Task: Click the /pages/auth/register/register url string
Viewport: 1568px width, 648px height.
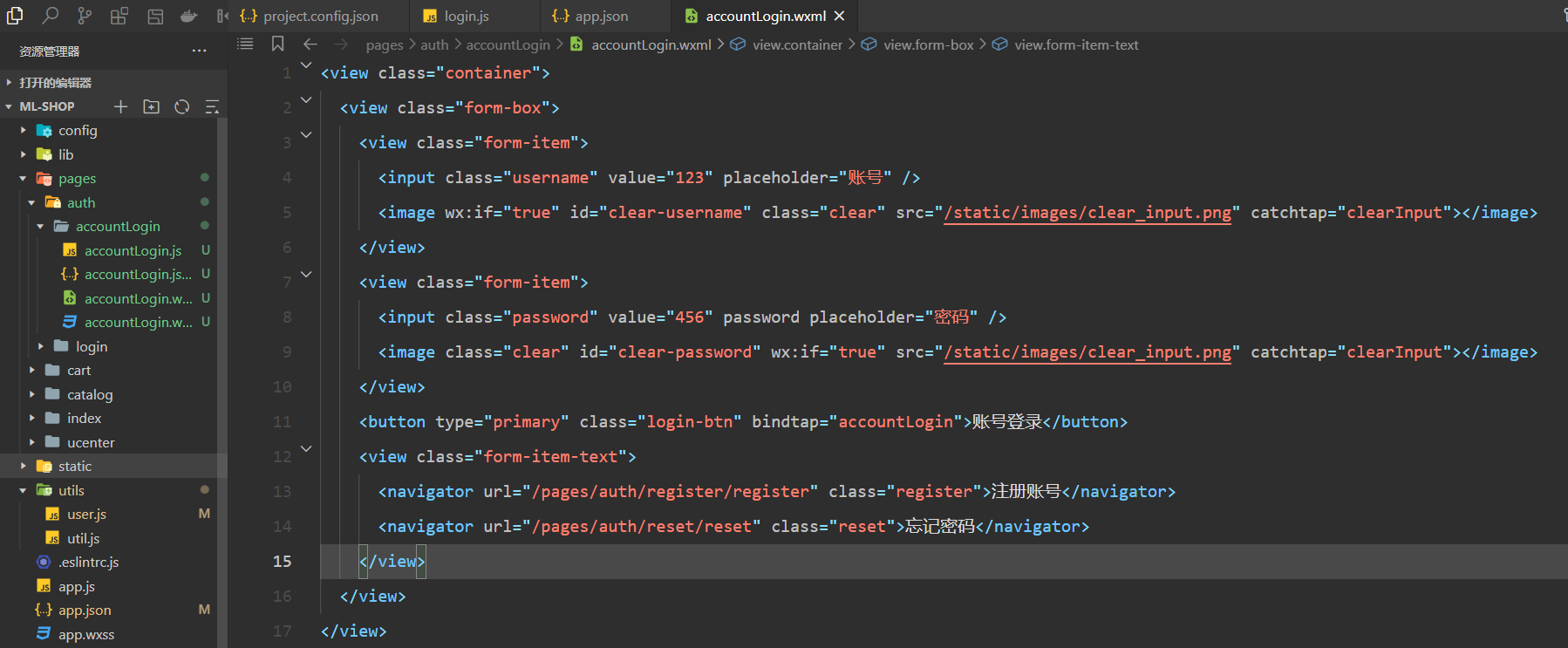Action: pyautogui.click(x=671, y=492)
